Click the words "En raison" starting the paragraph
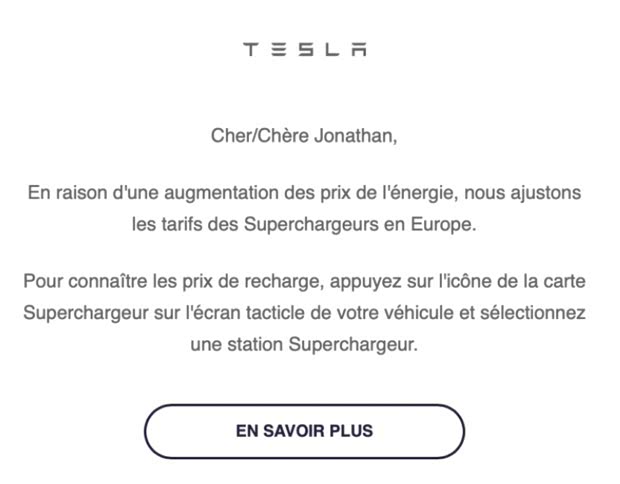The height and width of the screenshot is (484, 620). click(x=63, y=192)
